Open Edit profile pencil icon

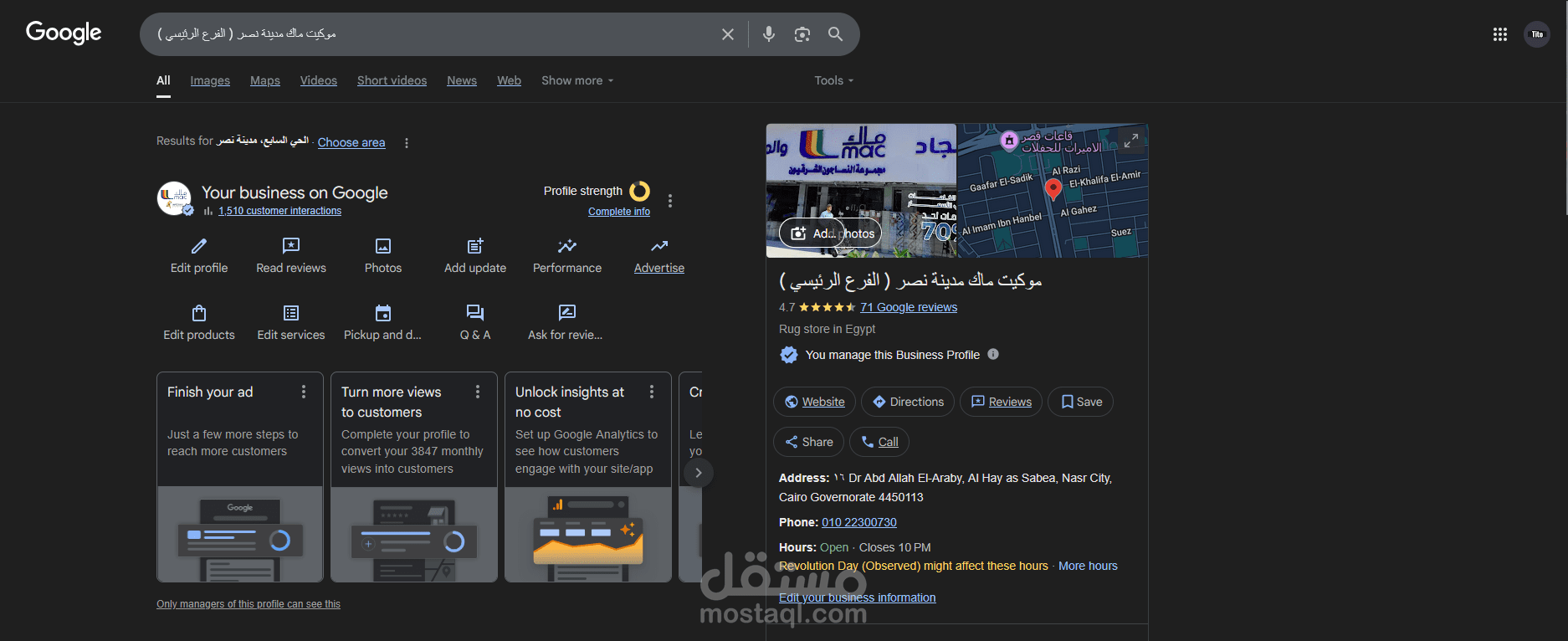click(199, 246)
